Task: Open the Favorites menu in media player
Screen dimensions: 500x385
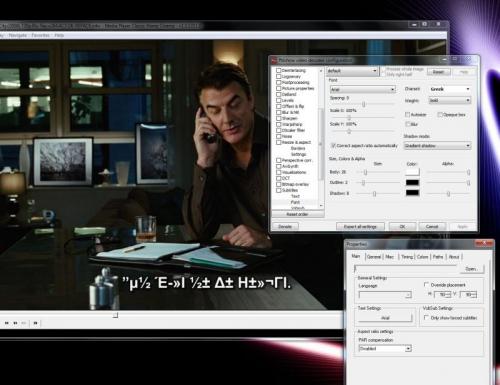Action: coord(40,35)
